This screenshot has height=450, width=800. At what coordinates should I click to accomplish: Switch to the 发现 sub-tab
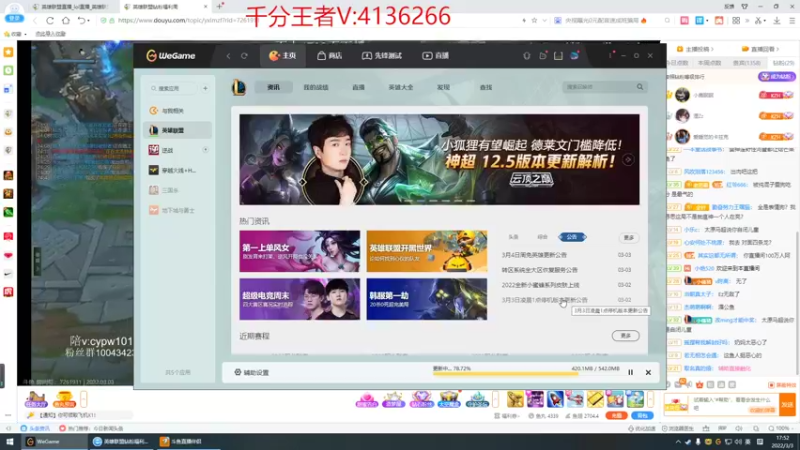443,87
